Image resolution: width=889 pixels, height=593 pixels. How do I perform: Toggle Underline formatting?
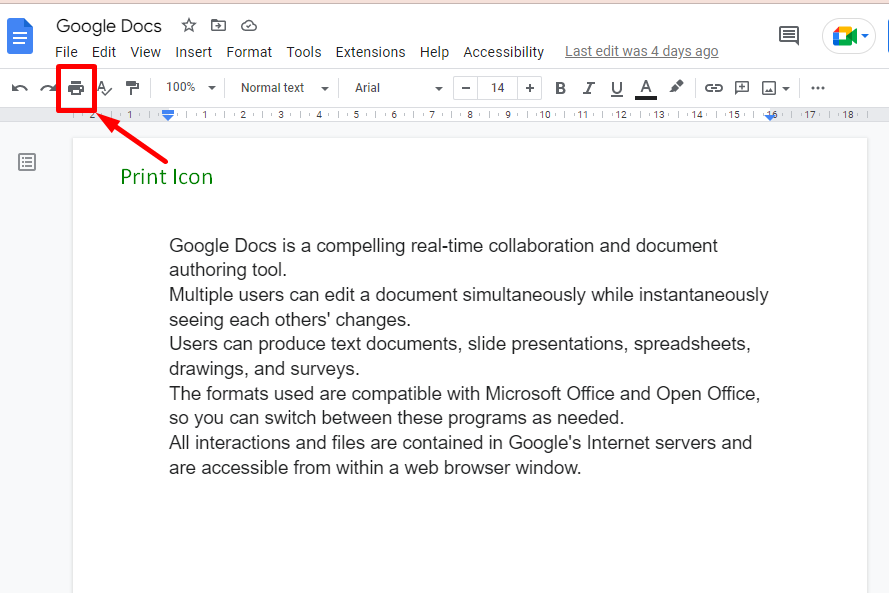point(617,88)
